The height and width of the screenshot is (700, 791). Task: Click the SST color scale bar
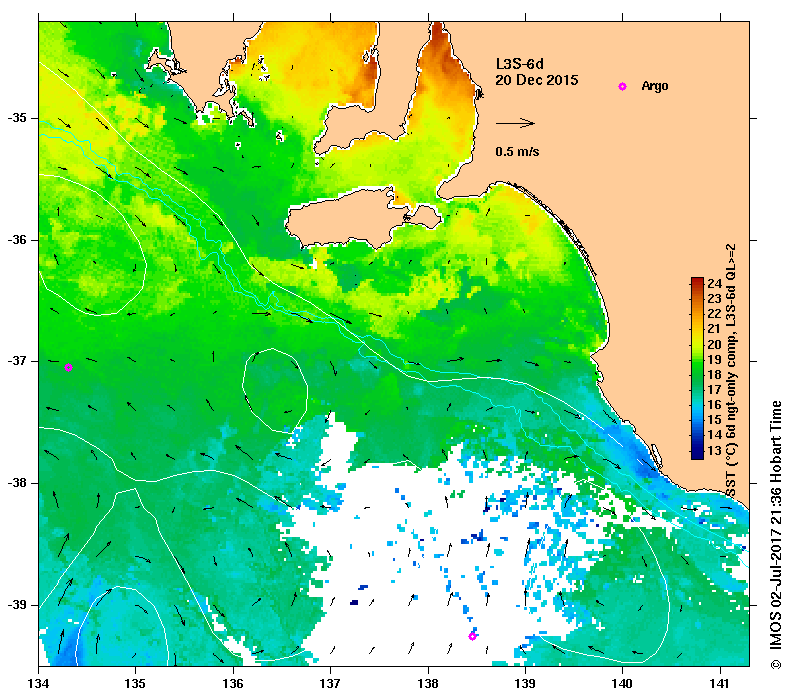[697, 368]
